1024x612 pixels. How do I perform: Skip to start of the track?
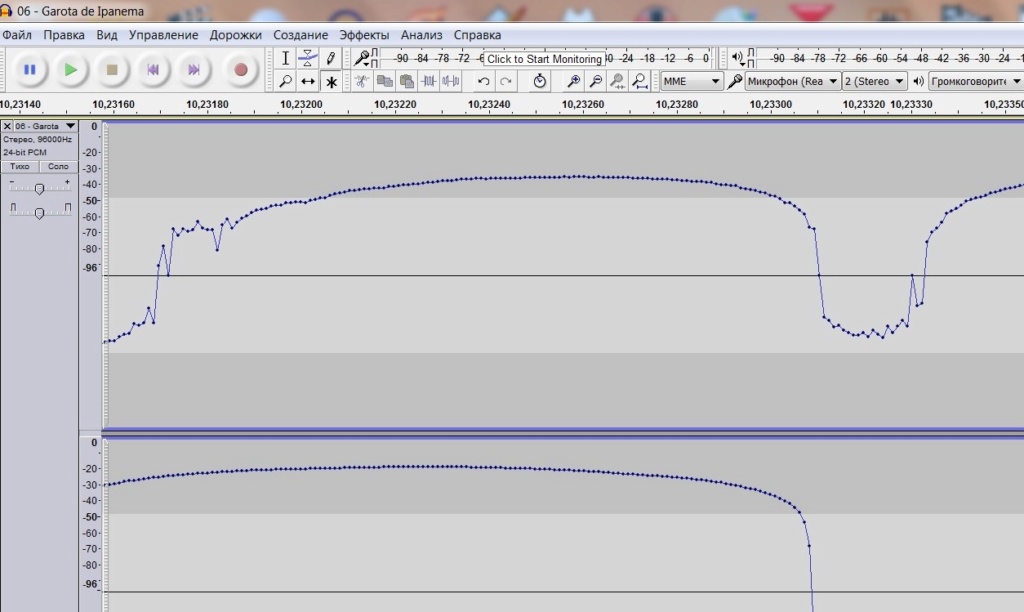pyautogui.click(x=153, y=70)
